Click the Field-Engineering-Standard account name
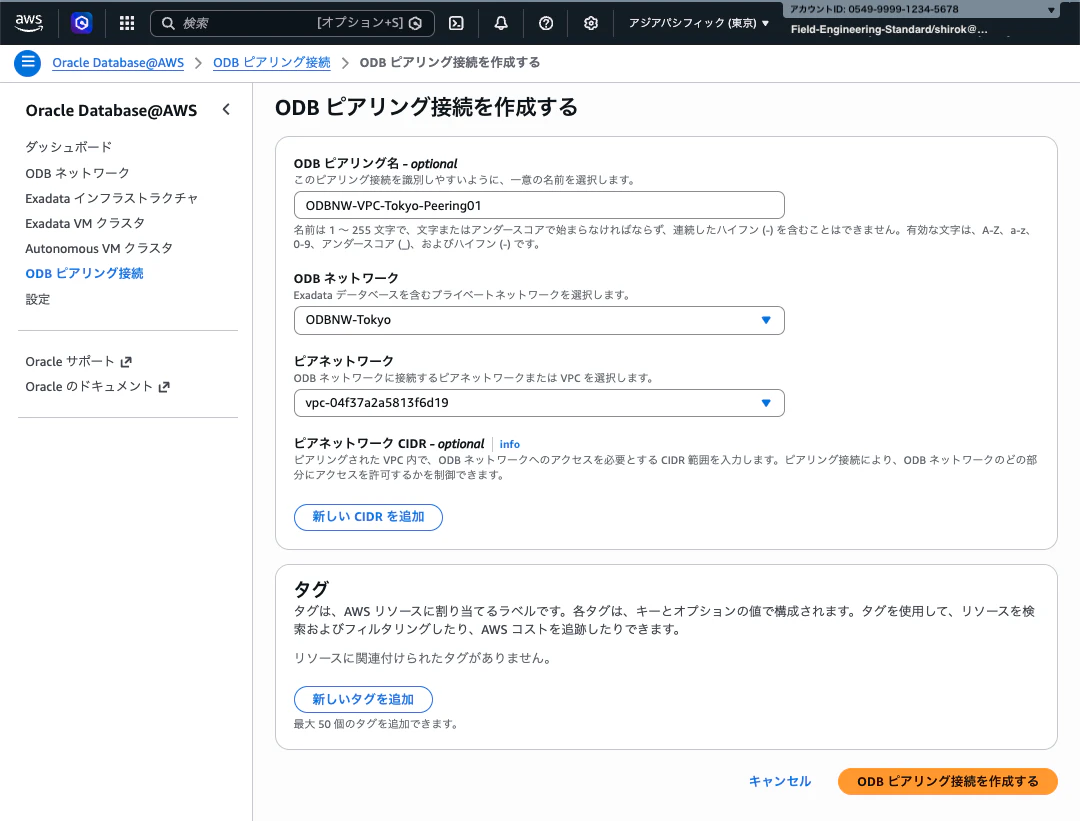This screenshot has width=1080, height=821. tap(889, 29)
